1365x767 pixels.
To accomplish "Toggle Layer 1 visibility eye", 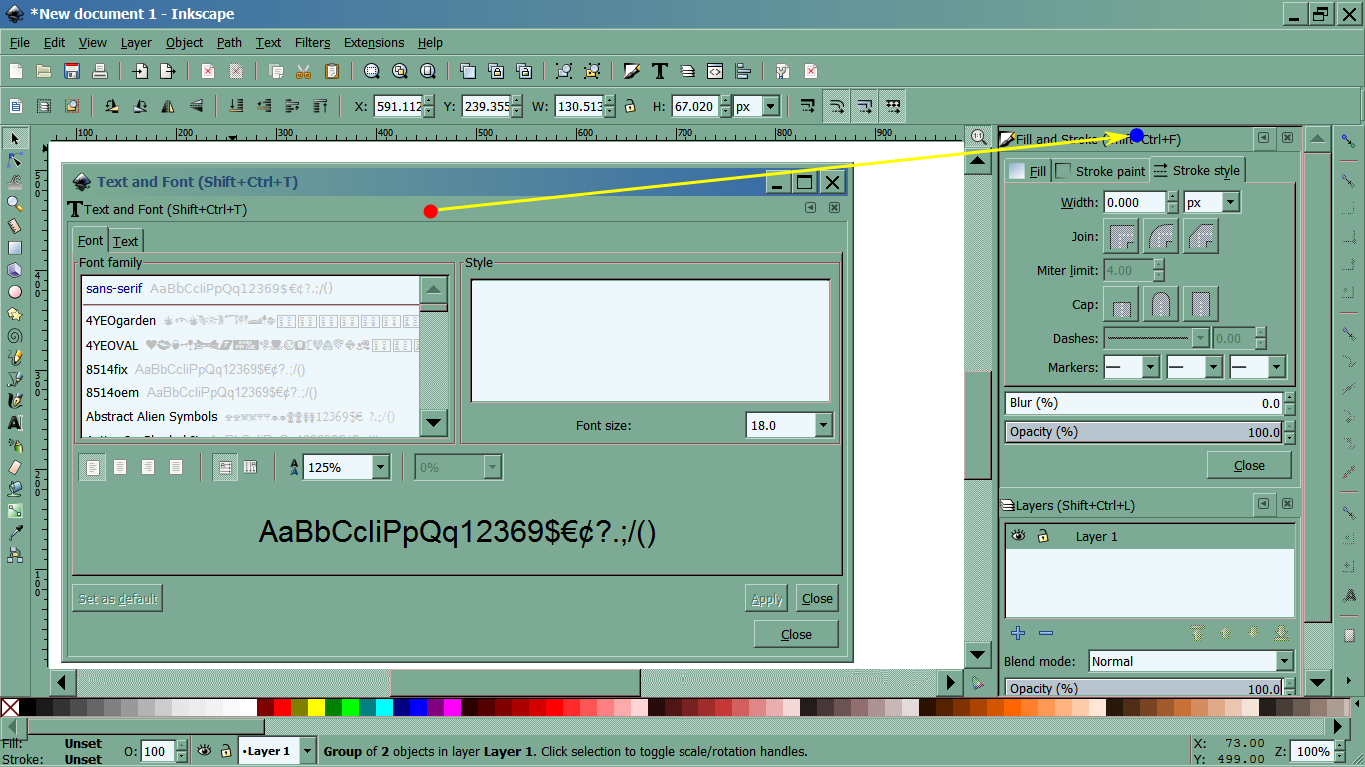I will (1018, 536).
